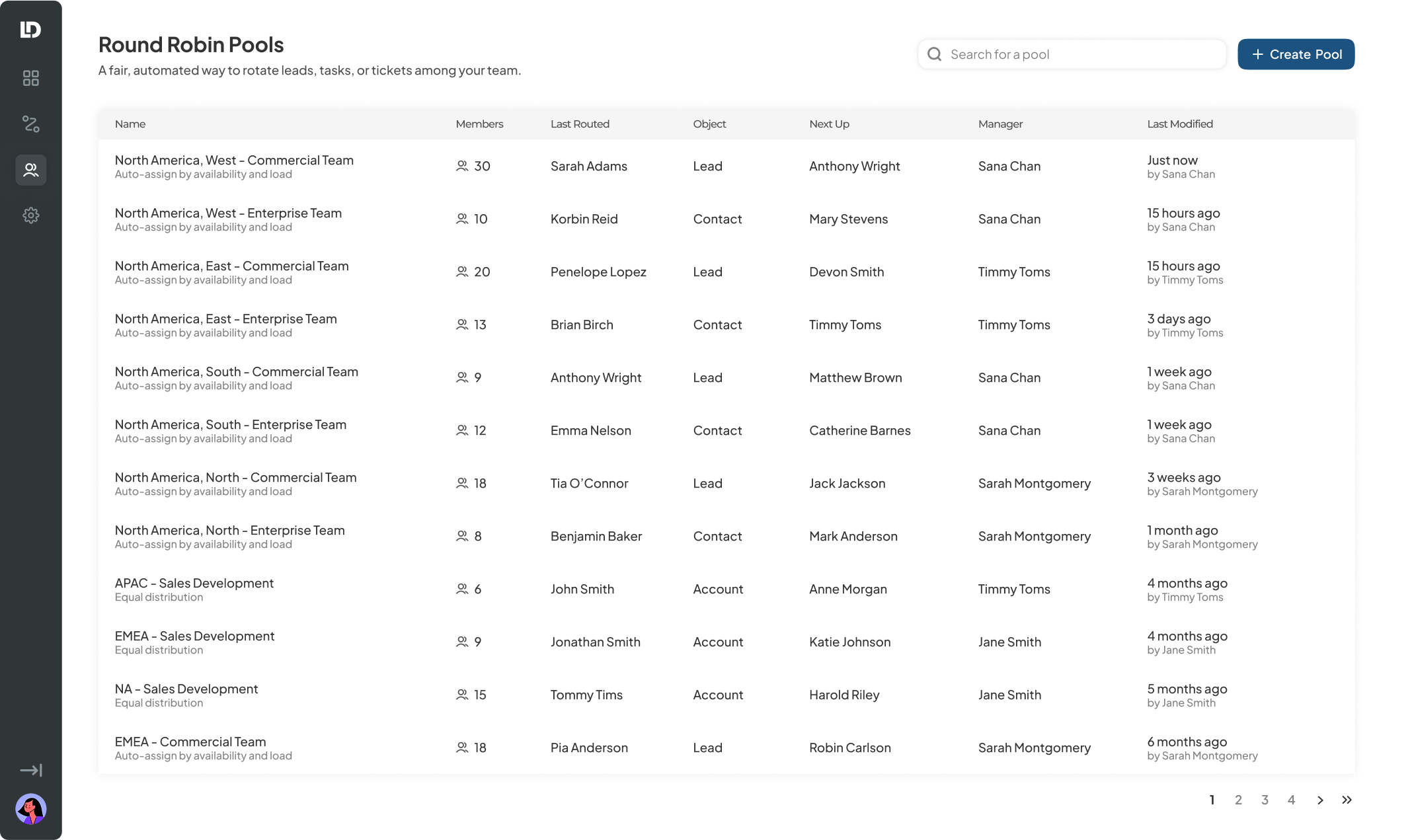This screenshot has height=840, width=1412.
Task: Click the Last Modified column header
Action: coord(1180,124)
